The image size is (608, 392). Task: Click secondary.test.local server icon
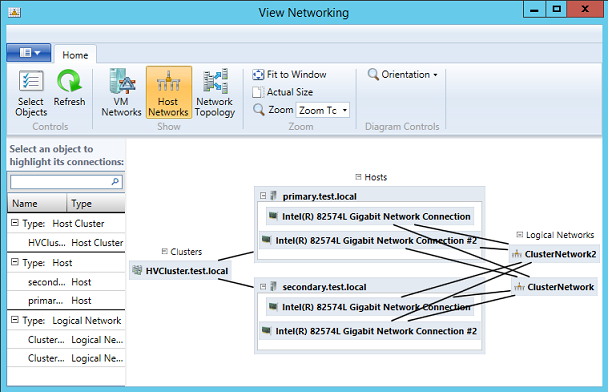(273, 286)
